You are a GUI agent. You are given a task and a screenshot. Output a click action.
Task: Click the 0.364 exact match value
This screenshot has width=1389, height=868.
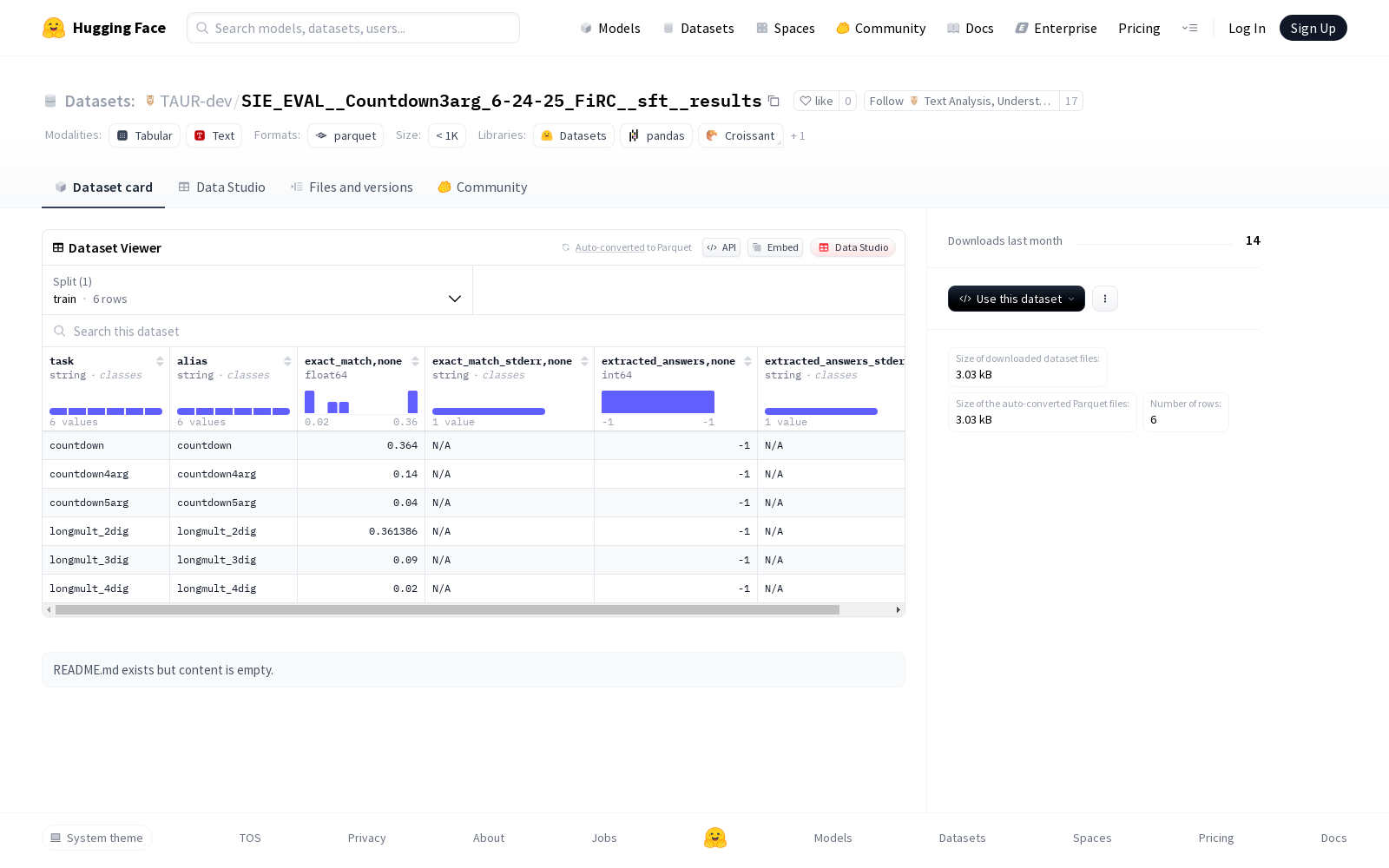click(x=402, y=445)
